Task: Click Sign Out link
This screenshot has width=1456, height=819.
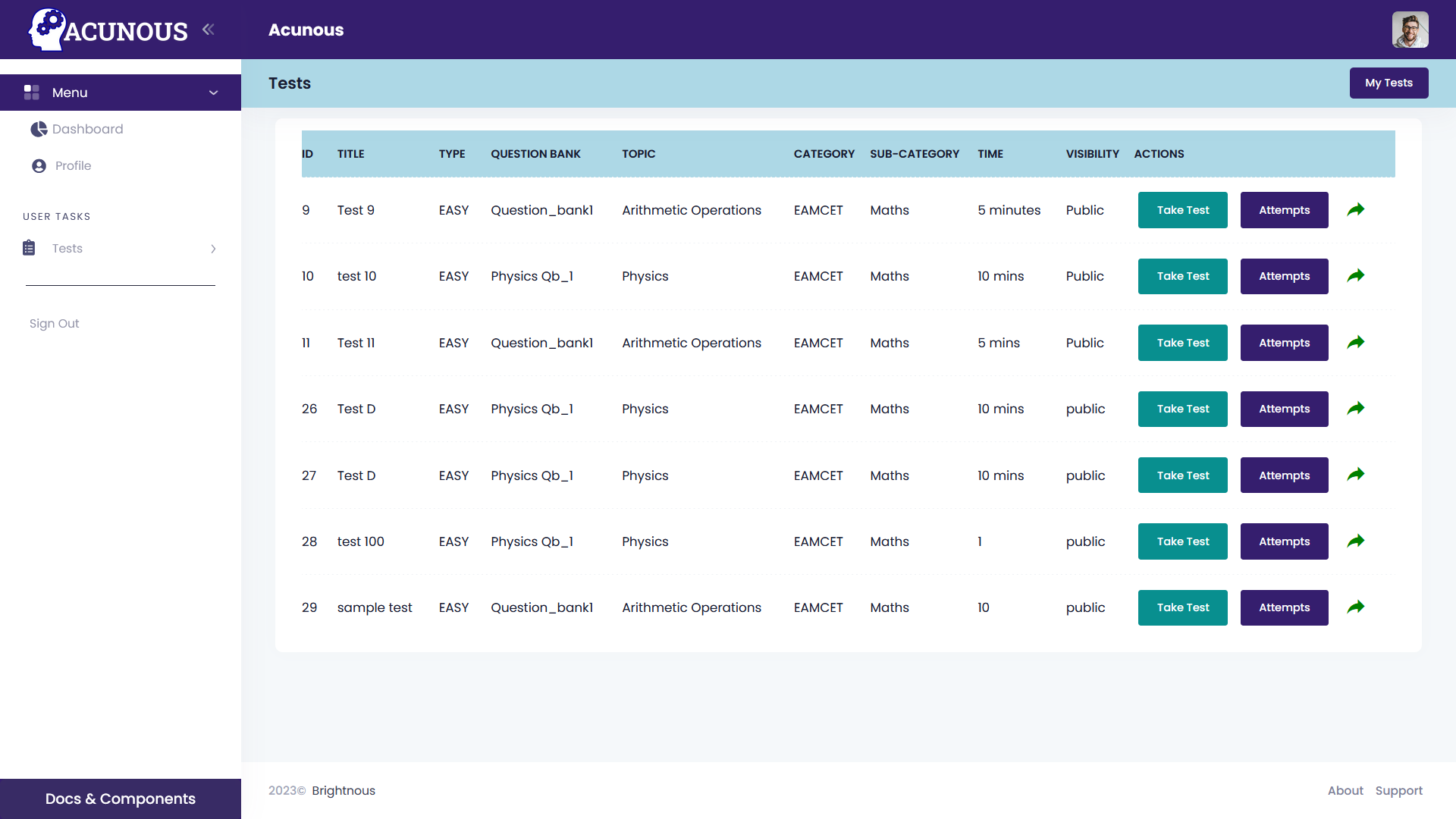Action: (x=55, y=323)
